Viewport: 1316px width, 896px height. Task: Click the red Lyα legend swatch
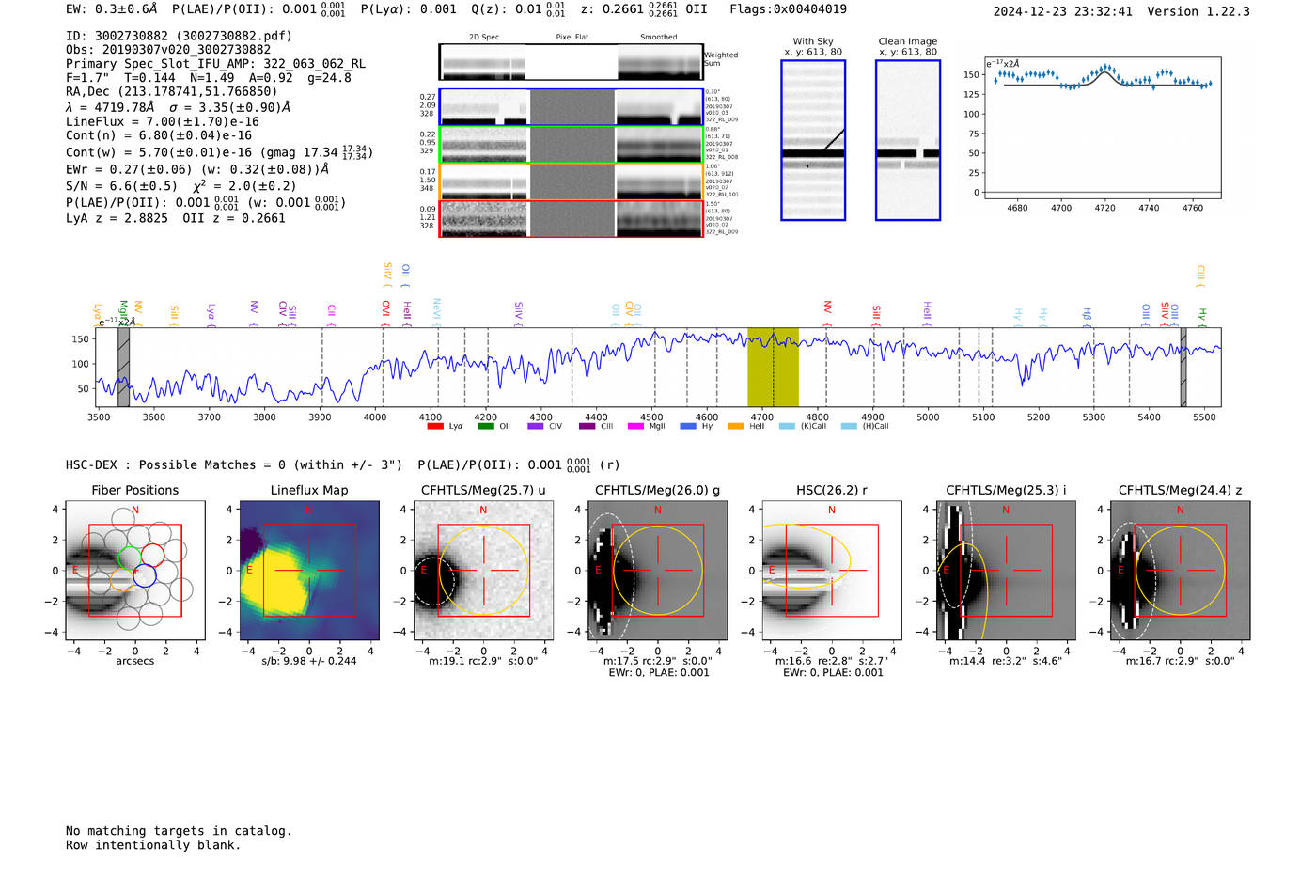point(435,426)
